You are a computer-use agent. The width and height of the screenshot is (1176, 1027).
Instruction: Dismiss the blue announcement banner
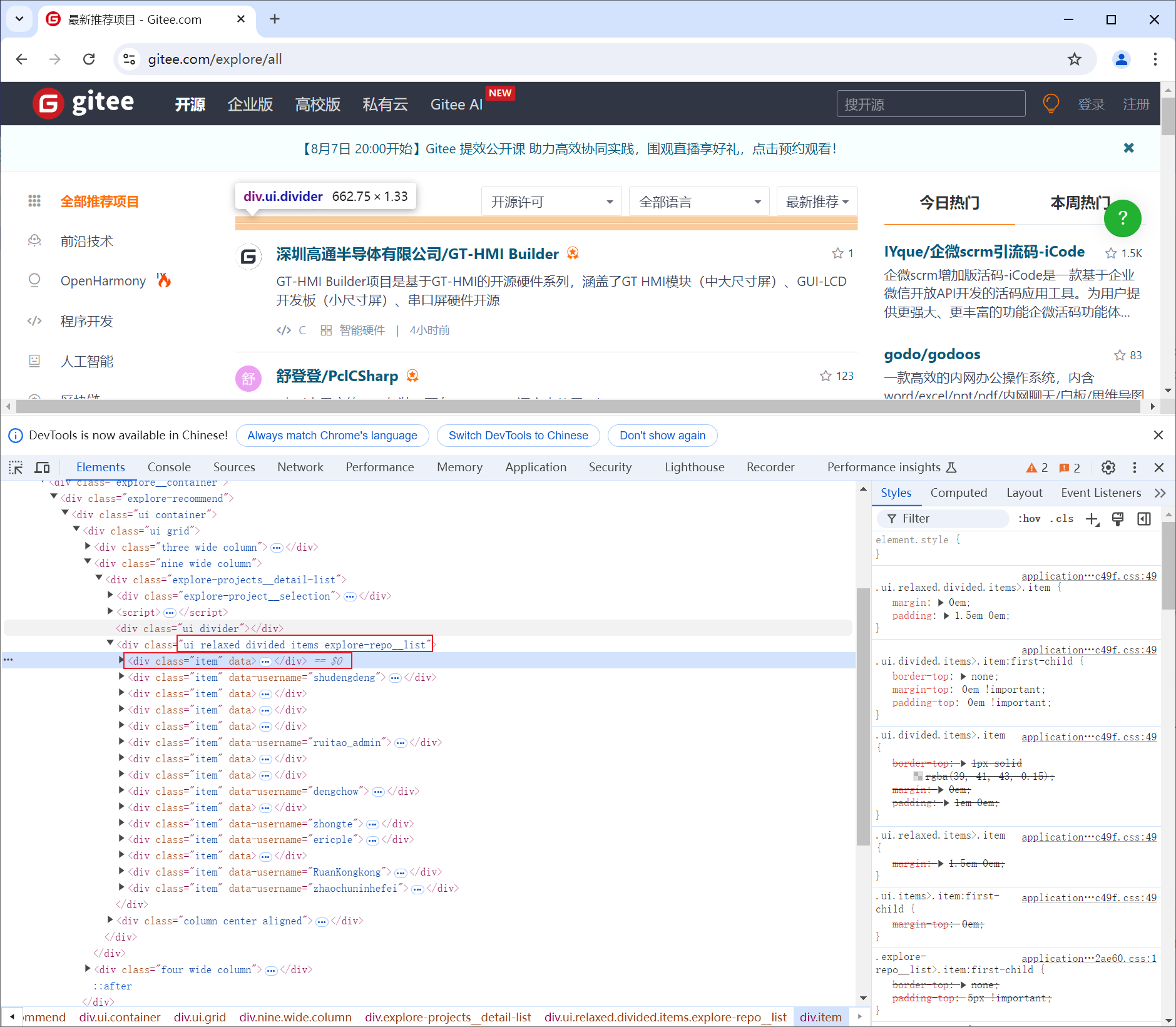1128,148
